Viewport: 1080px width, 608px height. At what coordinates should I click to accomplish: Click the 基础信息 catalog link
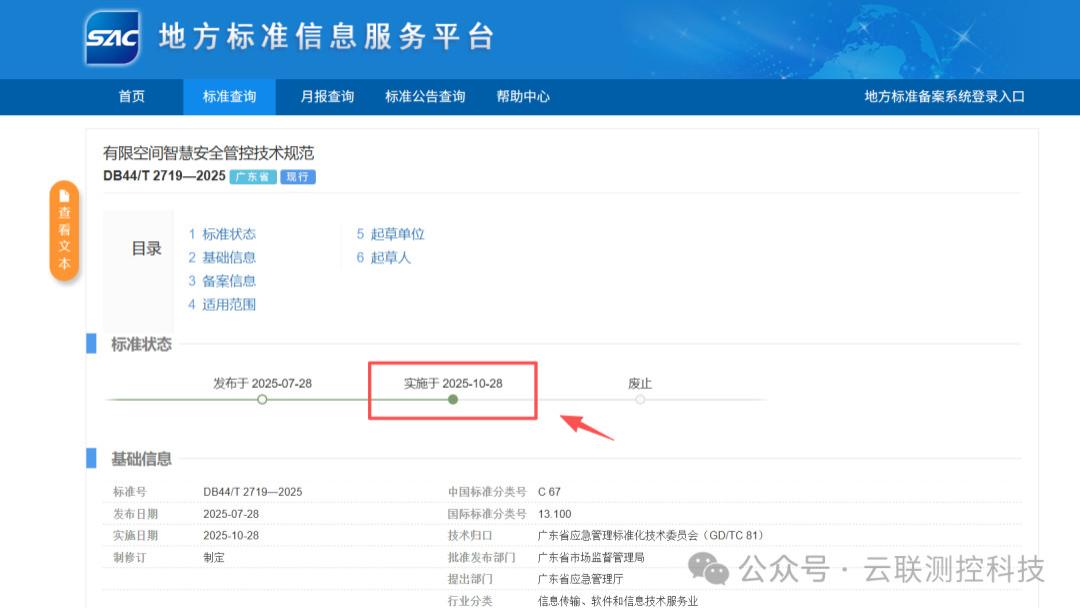228,257
